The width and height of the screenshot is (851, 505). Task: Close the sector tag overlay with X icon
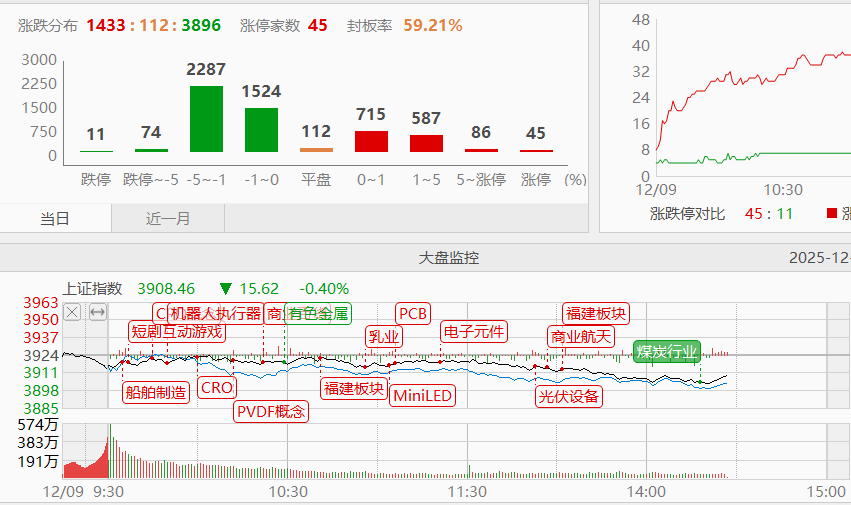(x=72, y=313)
